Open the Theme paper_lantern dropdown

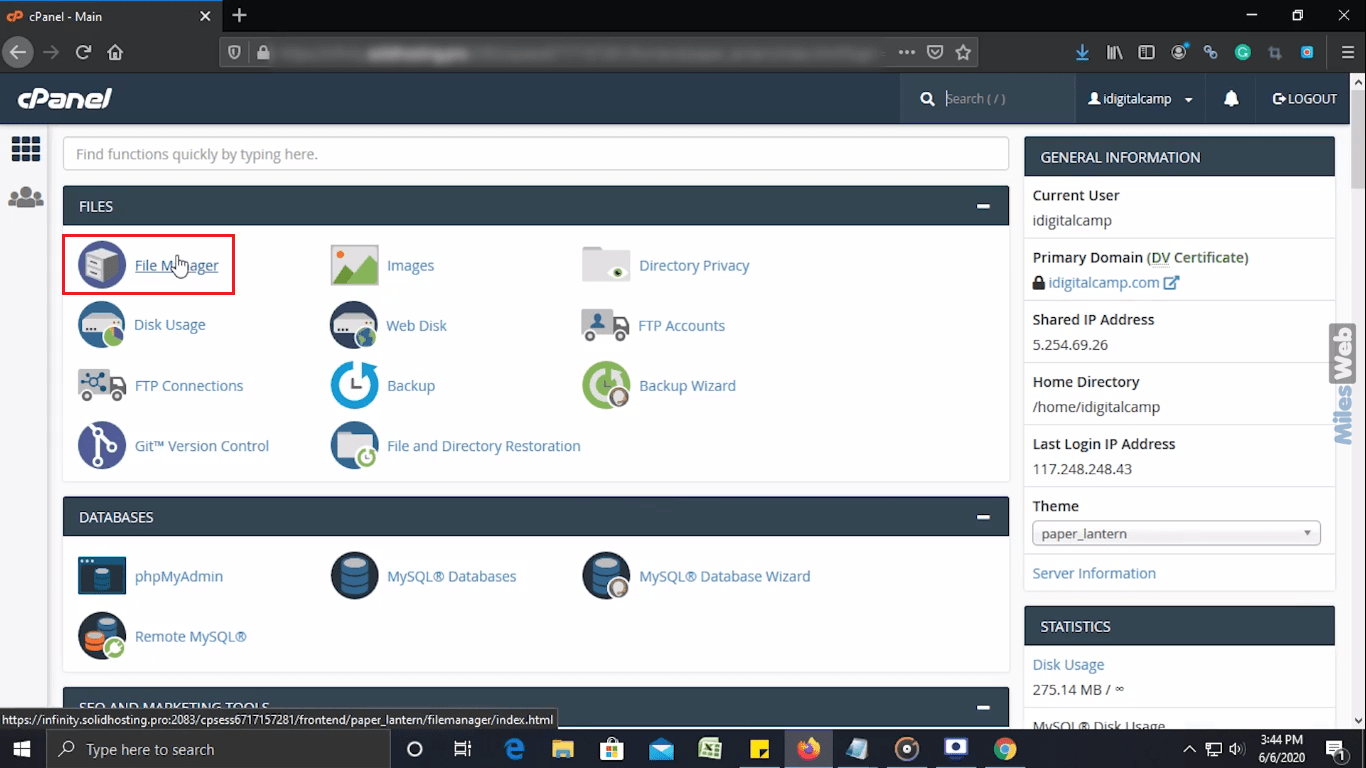point(1176,534)
